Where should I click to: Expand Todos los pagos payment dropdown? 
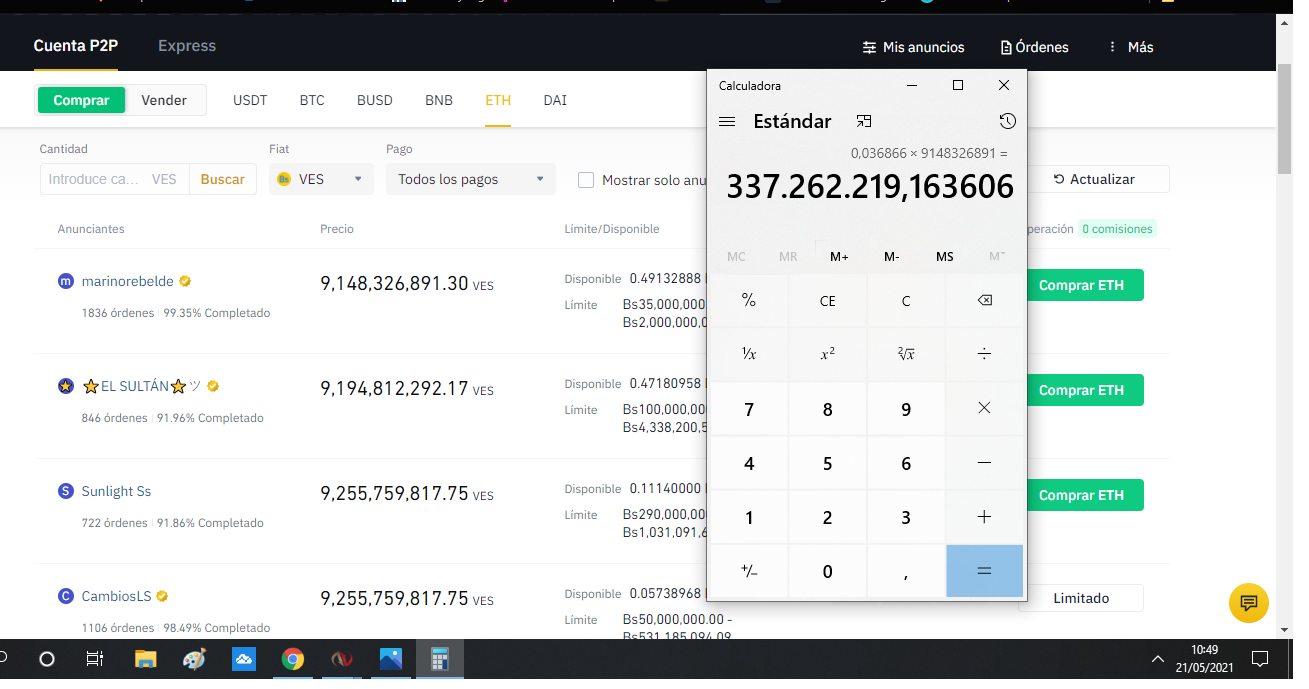pyautogui.click(x=471, y=179)
